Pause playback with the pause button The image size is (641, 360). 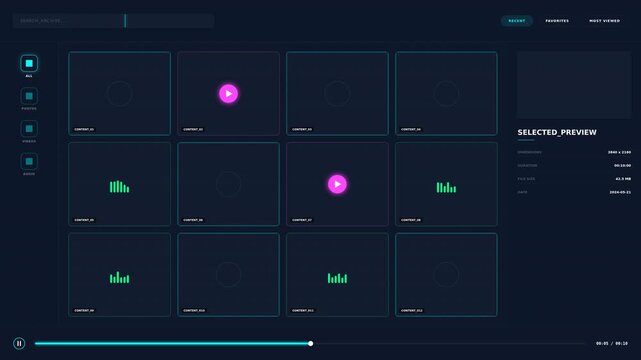pos(19,344)
